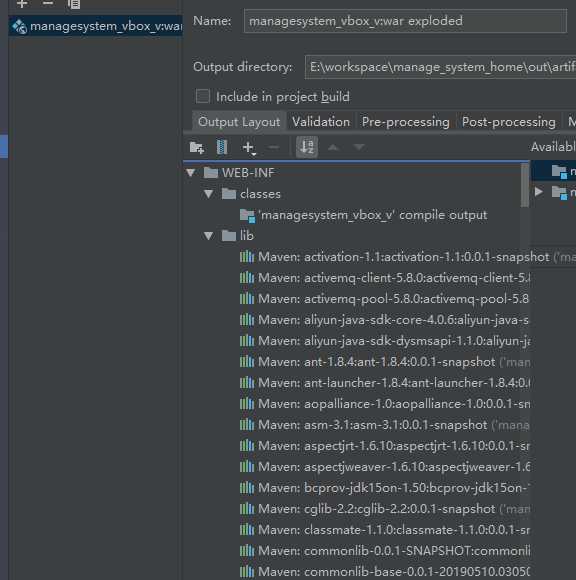The height and width of the screenshot is (580, 576).
Task: Enable Include in project build checkbox
Action: 203,97
